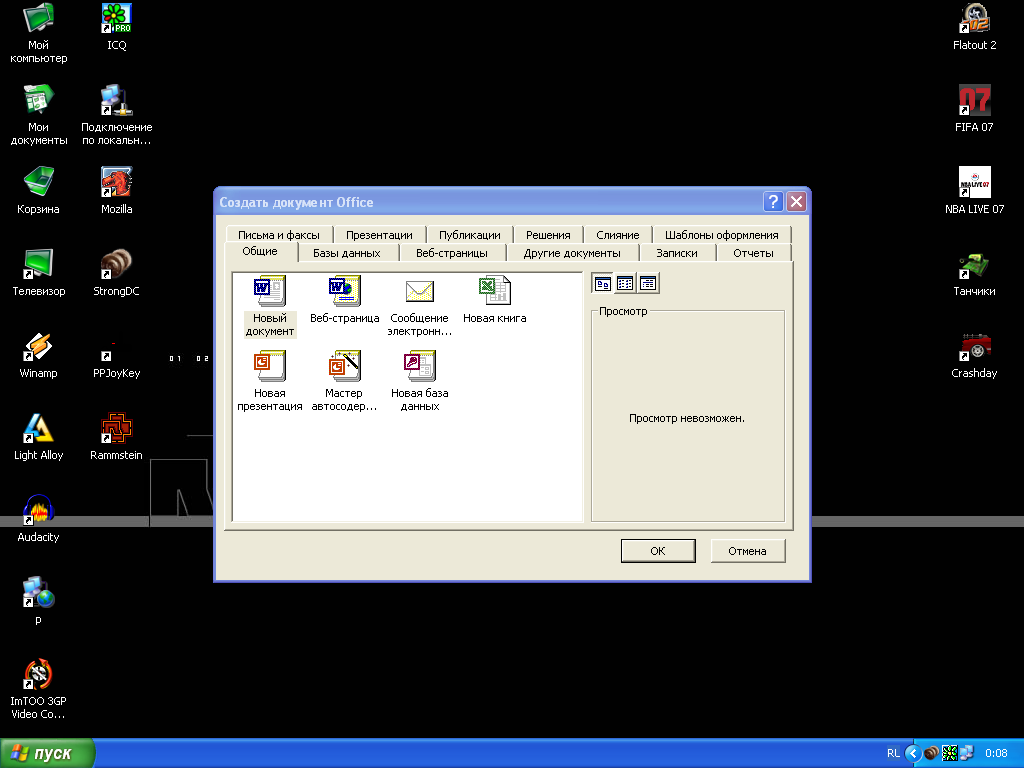Select Rammstein desktop shortcut
This screenshot has height=768, width=1024.
tap(117, 437)
